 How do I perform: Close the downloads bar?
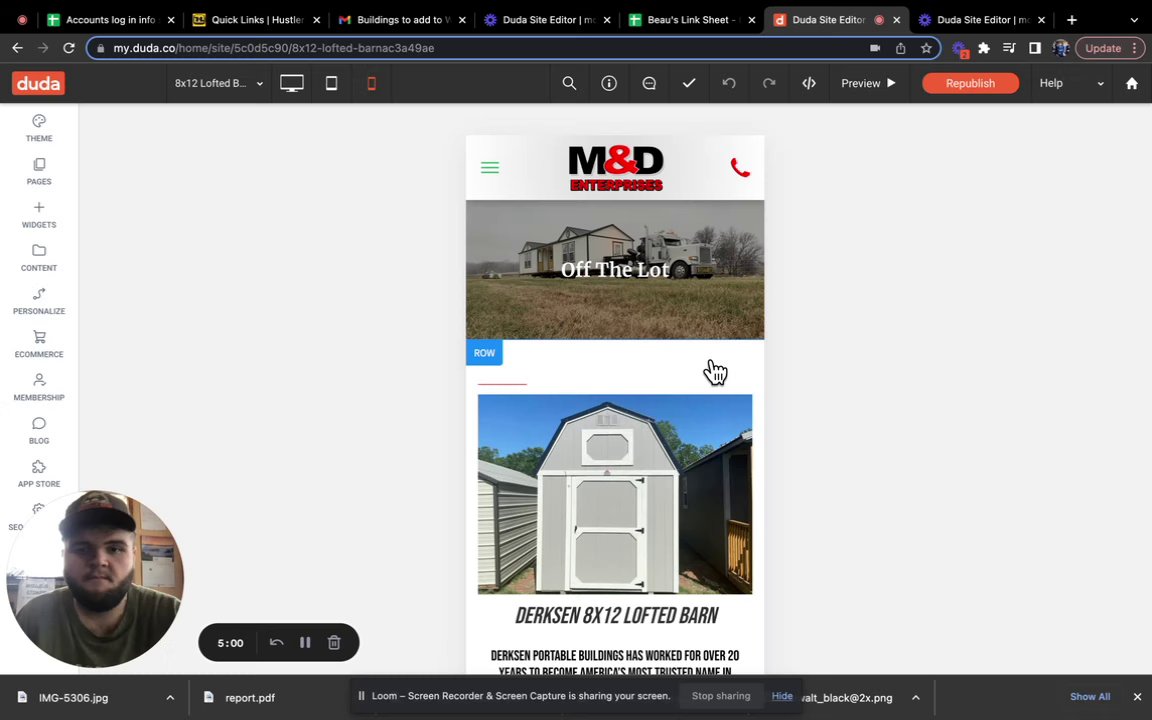click(1137, 696)
